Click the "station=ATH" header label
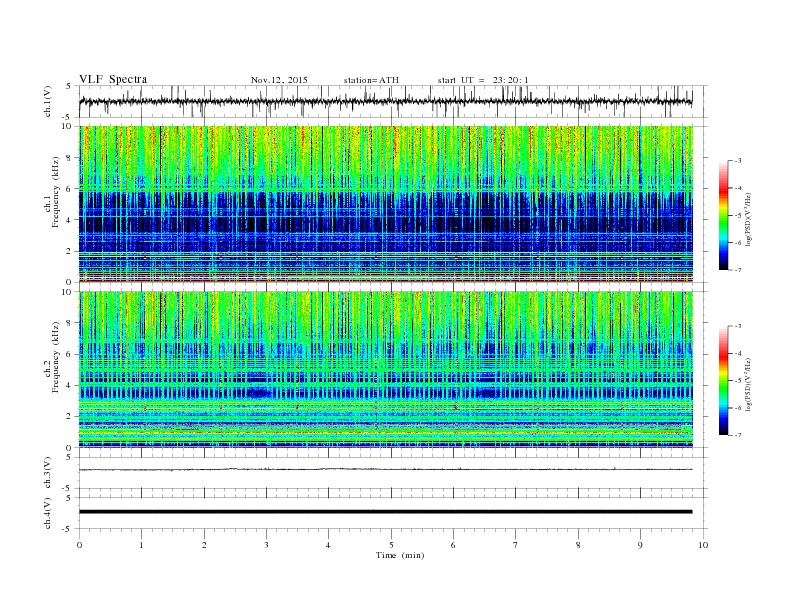Viewport: 792px width, 612px height. click(x=371, y=80)
